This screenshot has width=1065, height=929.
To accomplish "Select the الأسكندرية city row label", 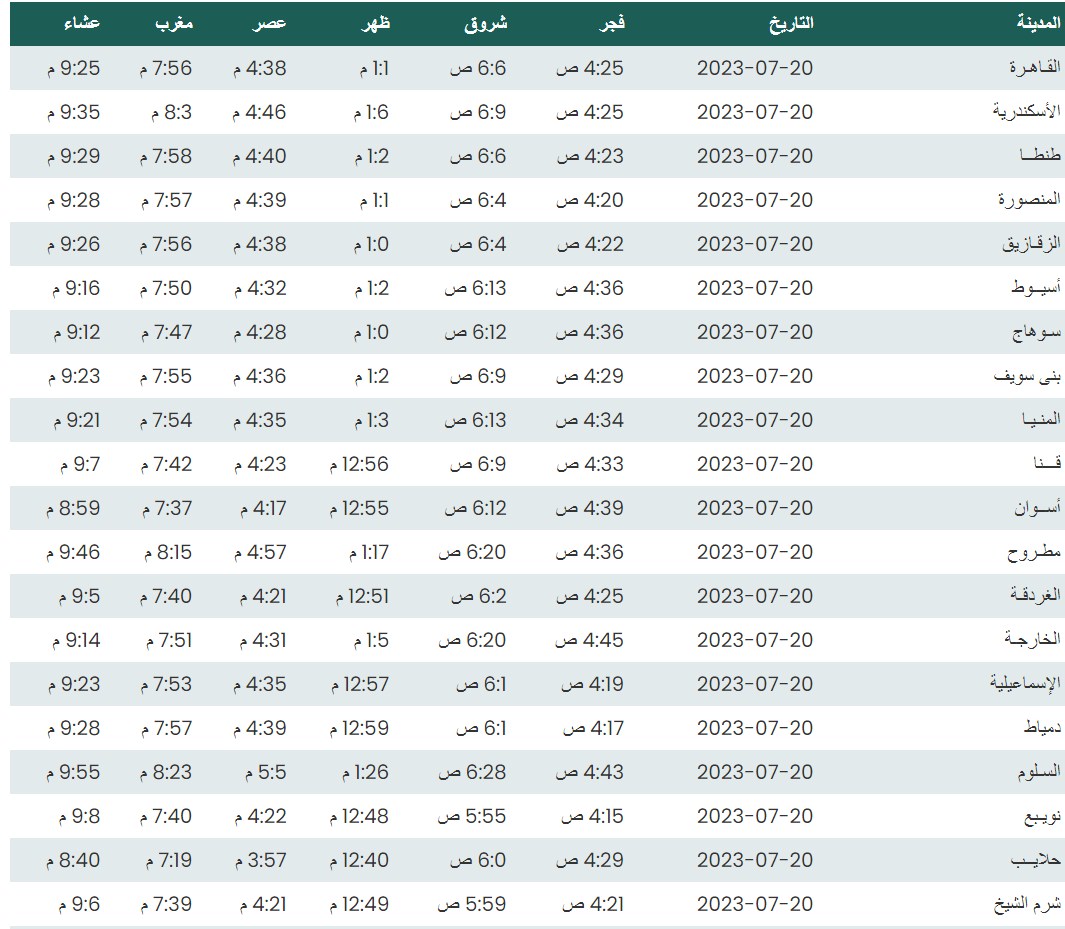I will coord(1026,112).
